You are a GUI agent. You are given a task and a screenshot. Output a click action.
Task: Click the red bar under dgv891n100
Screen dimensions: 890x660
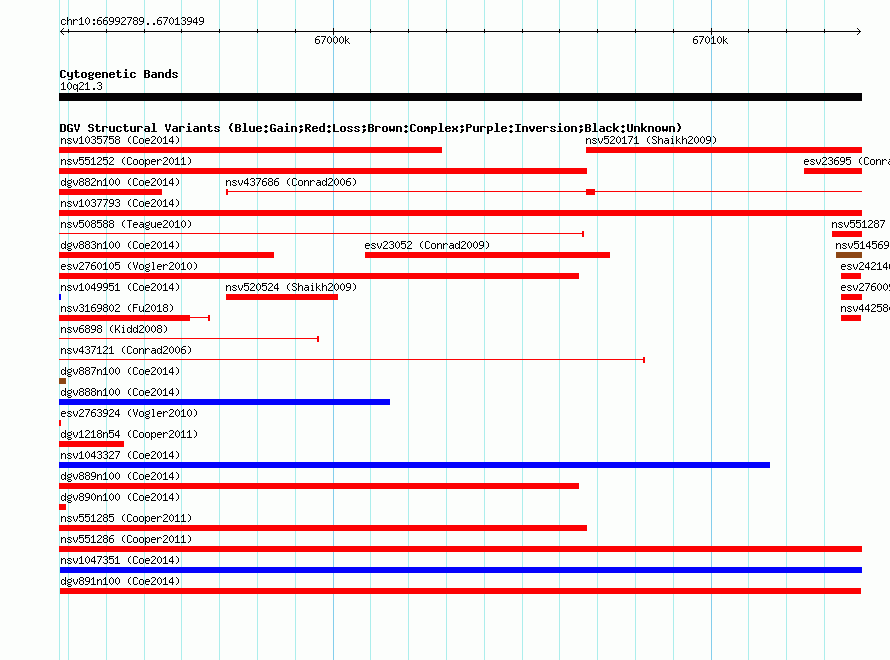click(460, 591)
